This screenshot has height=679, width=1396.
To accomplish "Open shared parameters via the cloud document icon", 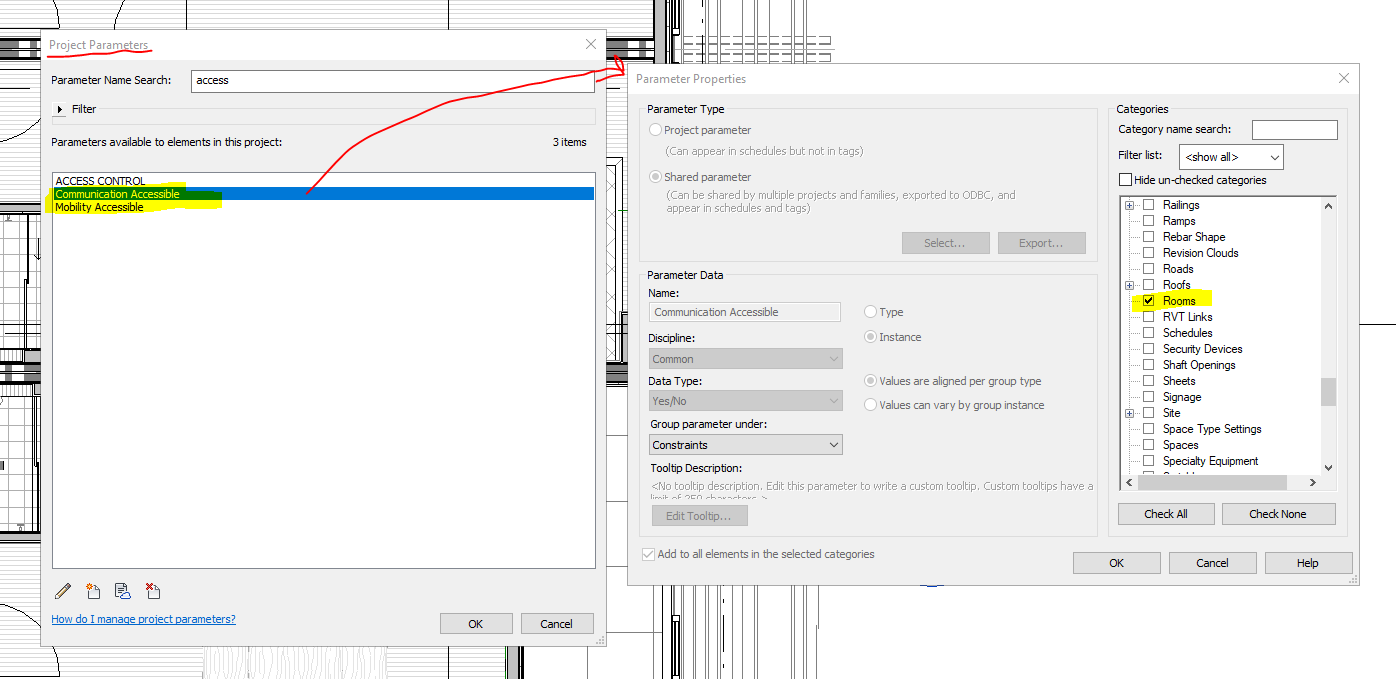I will coord(122,590).
